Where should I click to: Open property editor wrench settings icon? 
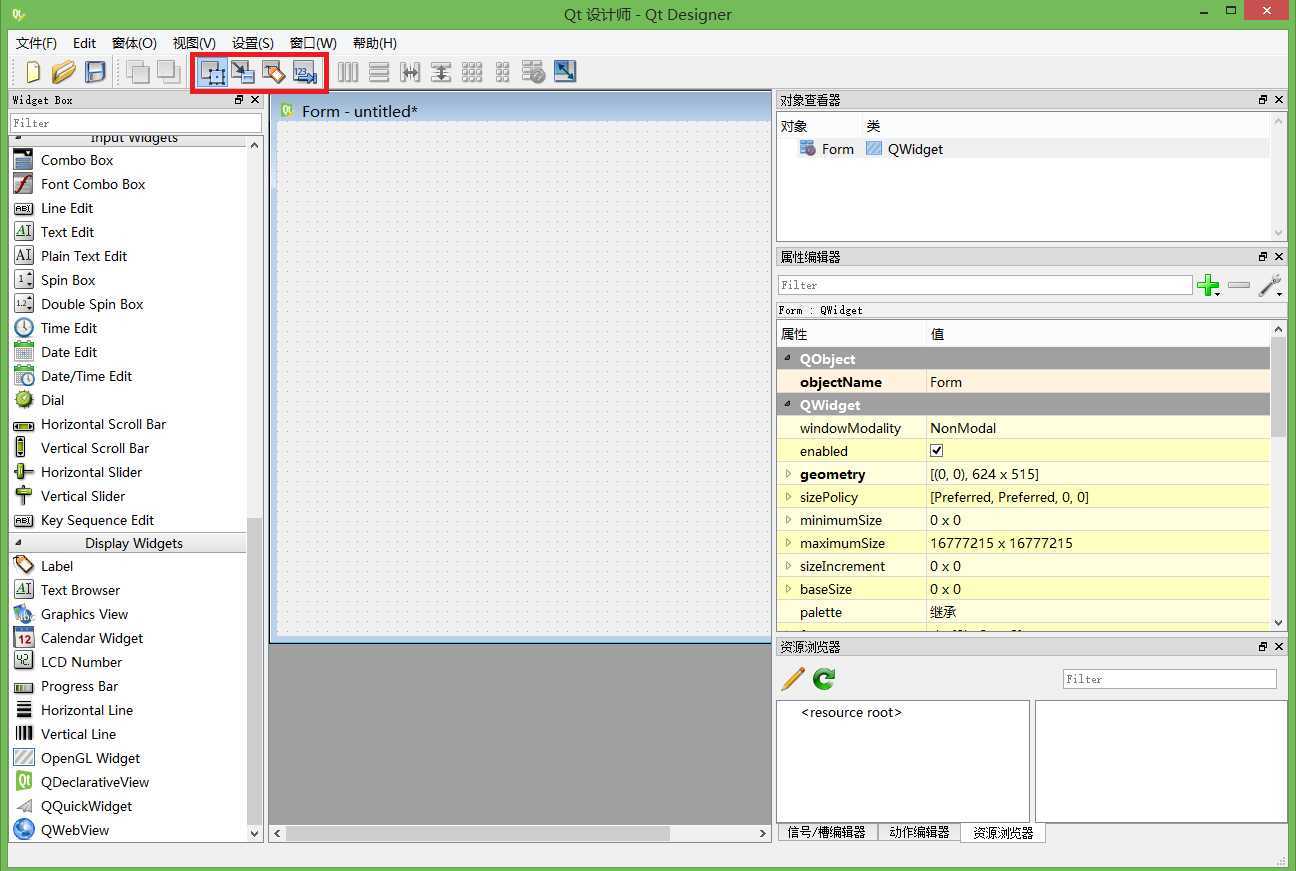point(1270,286)
